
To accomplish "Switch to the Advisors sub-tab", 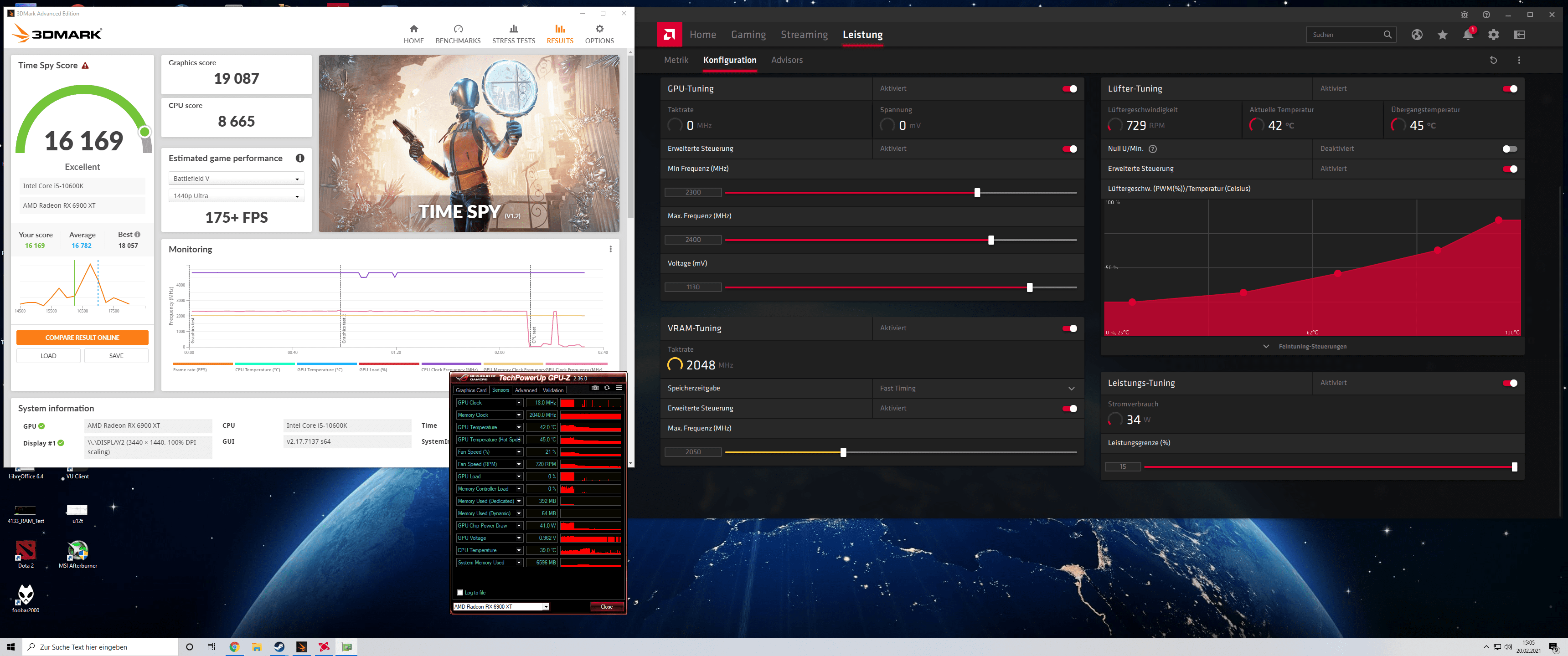I will (x=786, y=60).
